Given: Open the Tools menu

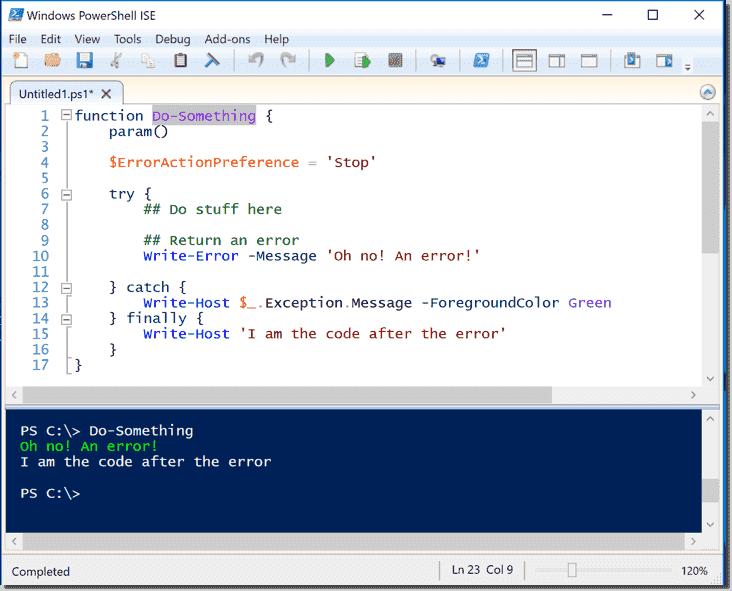Looking at the screenshot, I should 127,39.
